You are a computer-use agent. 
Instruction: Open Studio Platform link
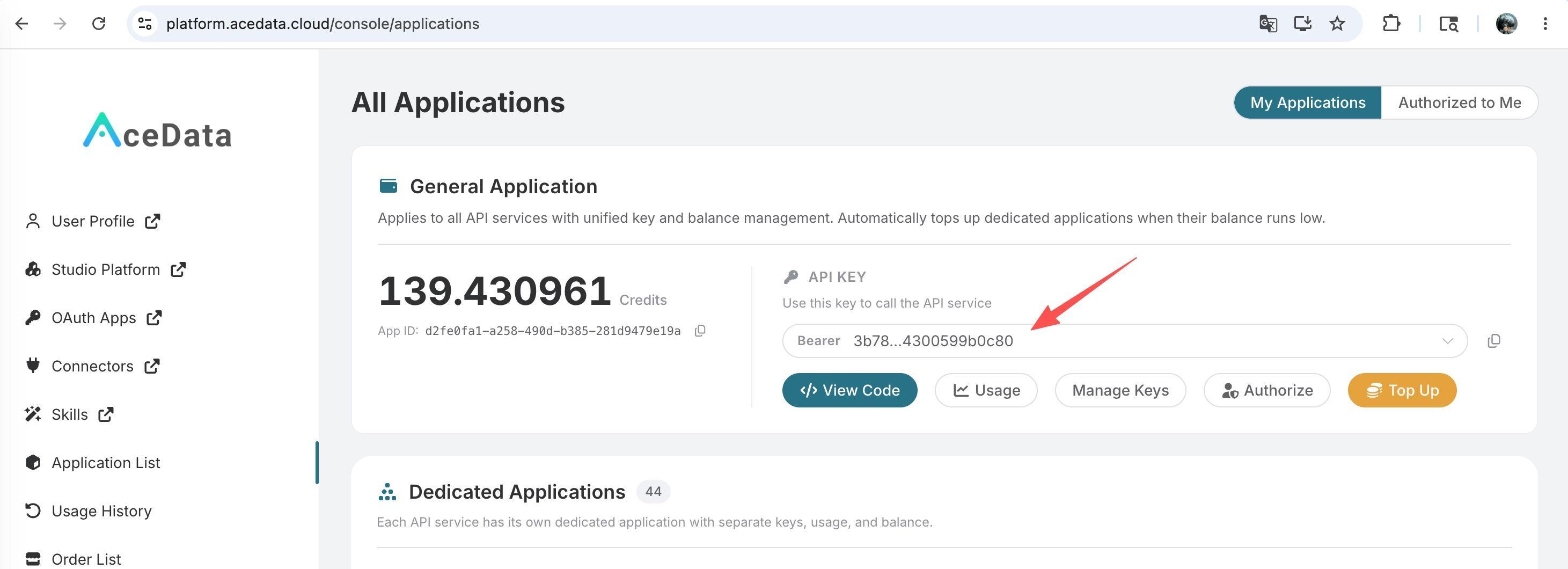click(105, 269)
